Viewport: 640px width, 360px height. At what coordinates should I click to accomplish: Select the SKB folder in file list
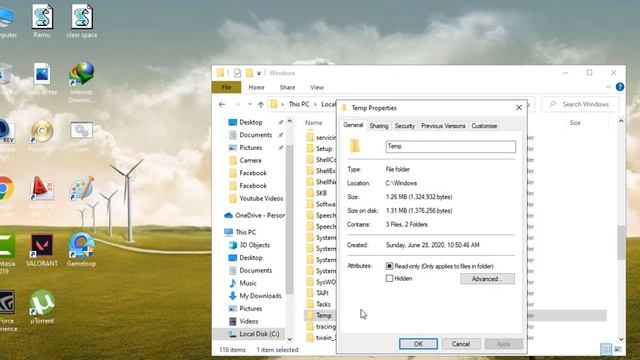coord(317,193)
